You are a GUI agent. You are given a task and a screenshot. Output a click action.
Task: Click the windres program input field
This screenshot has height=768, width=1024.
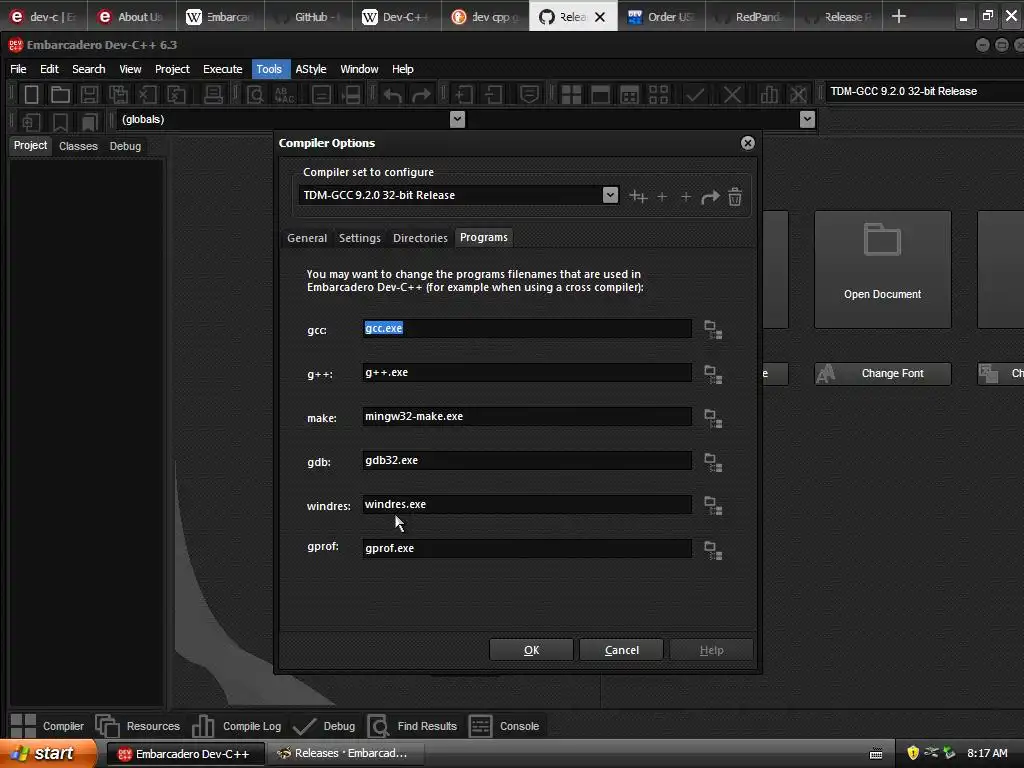[x=526, y=504]
